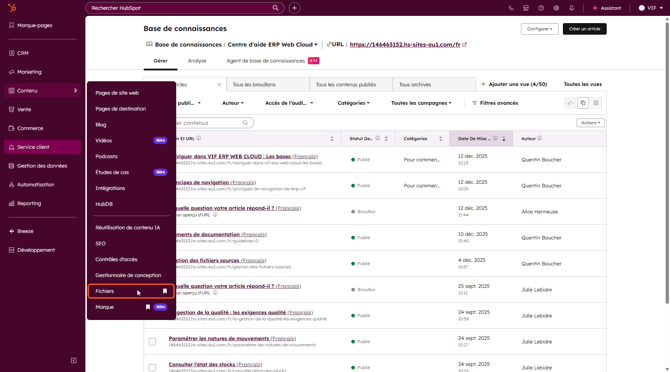Open Filtres avancés
This screenshot has height=372, width=670.
[x=495, y=103]
